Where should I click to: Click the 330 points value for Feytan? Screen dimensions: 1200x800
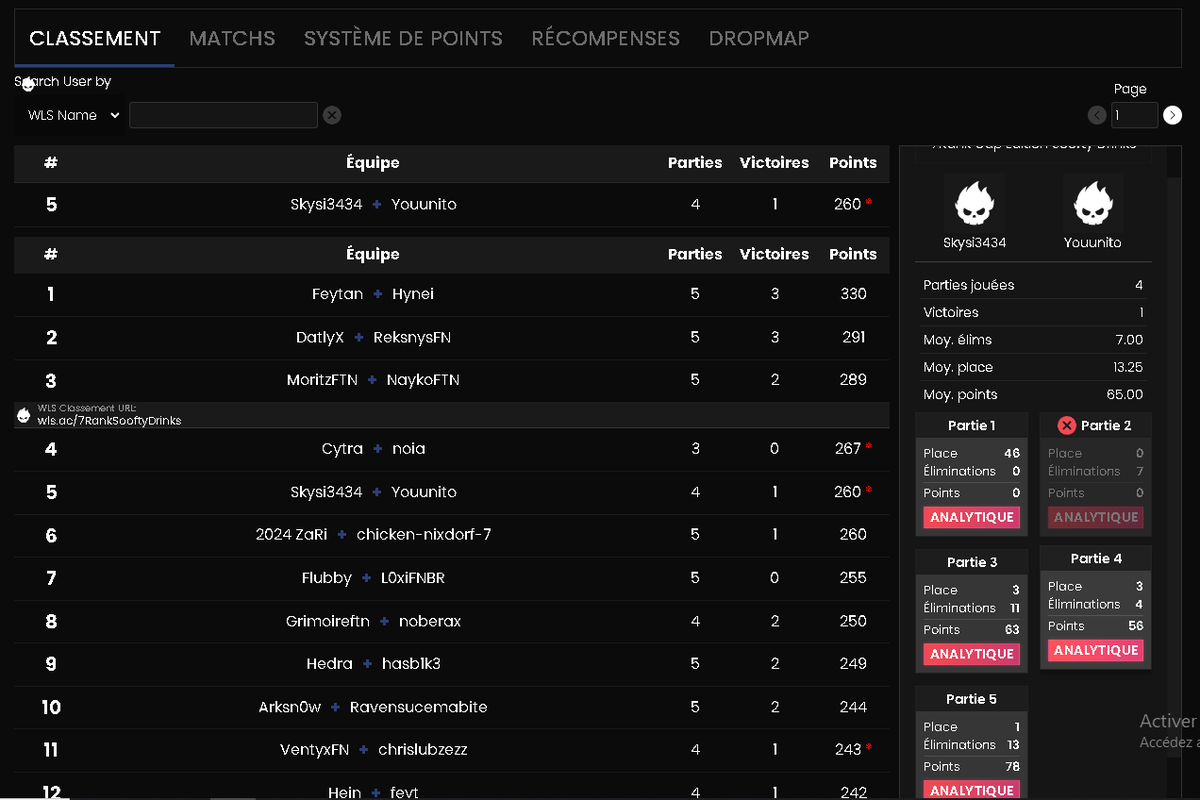853,294
